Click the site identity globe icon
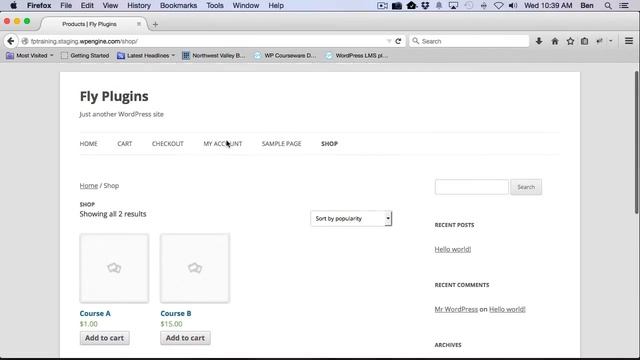This screenshot has height=360, width=640. (x=25, y=41)
